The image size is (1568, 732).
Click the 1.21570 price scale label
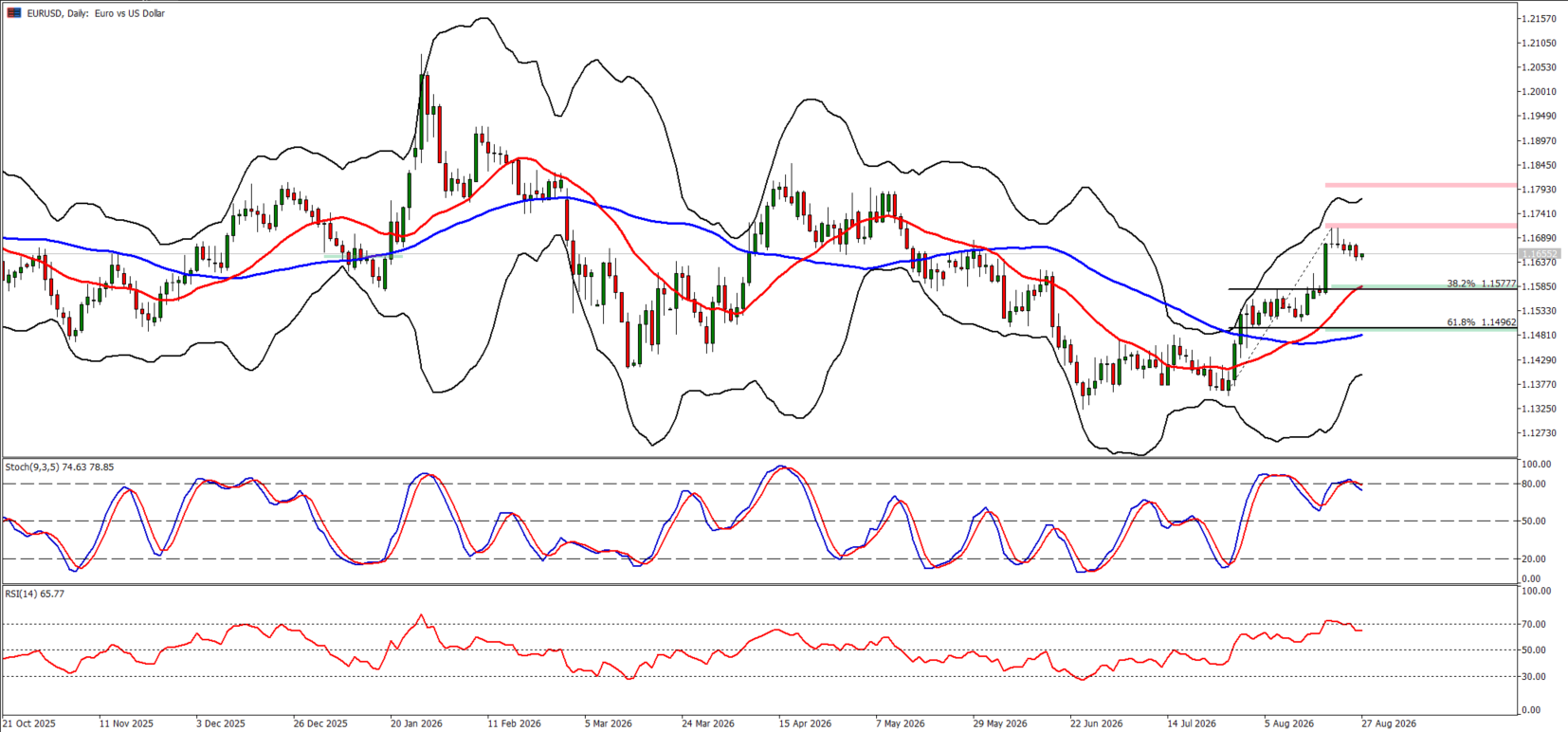[1540, 19]
